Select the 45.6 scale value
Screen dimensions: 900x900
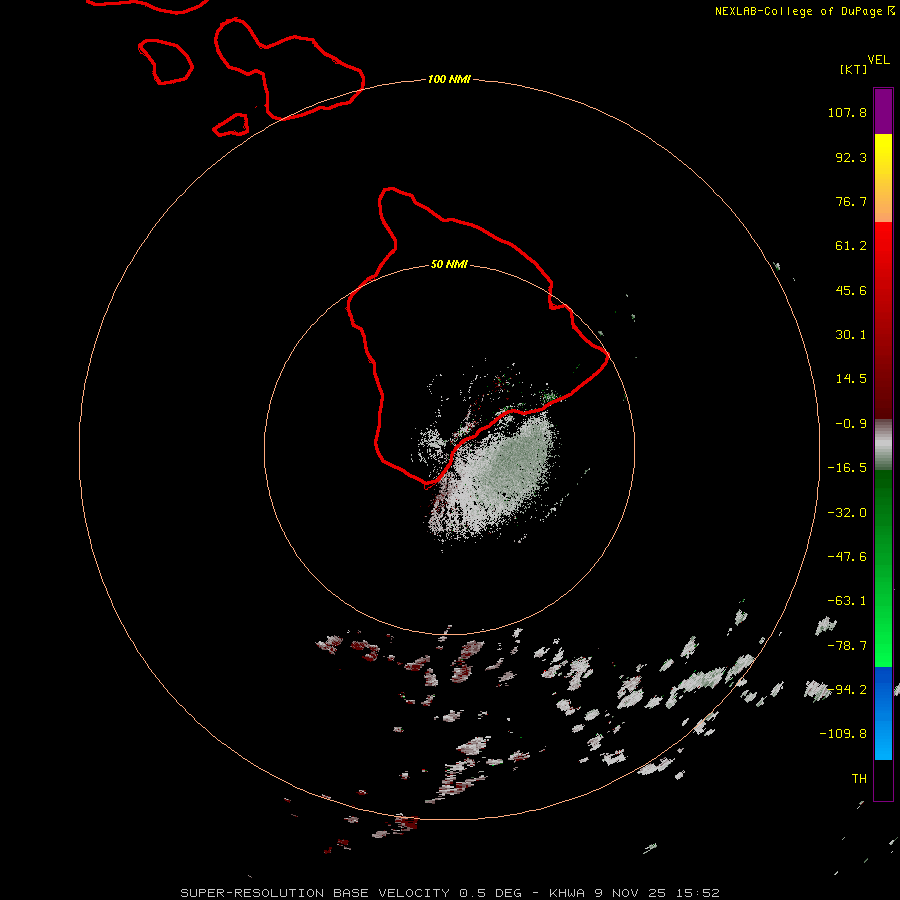pos(851,290)
